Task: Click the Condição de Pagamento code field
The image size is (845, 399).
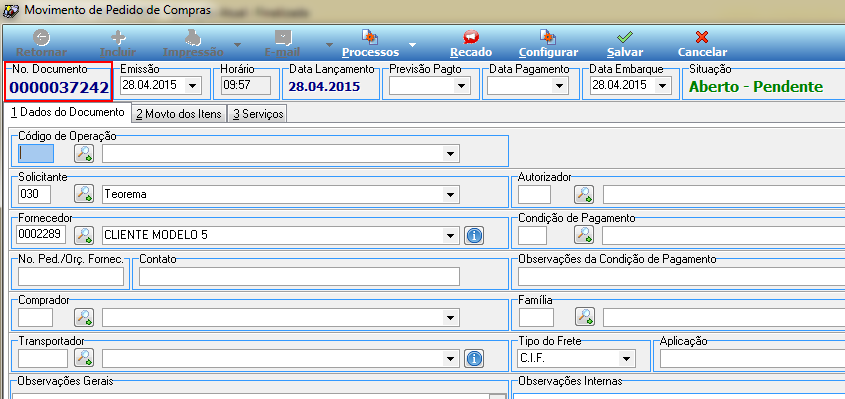Action: pos(532,235)
